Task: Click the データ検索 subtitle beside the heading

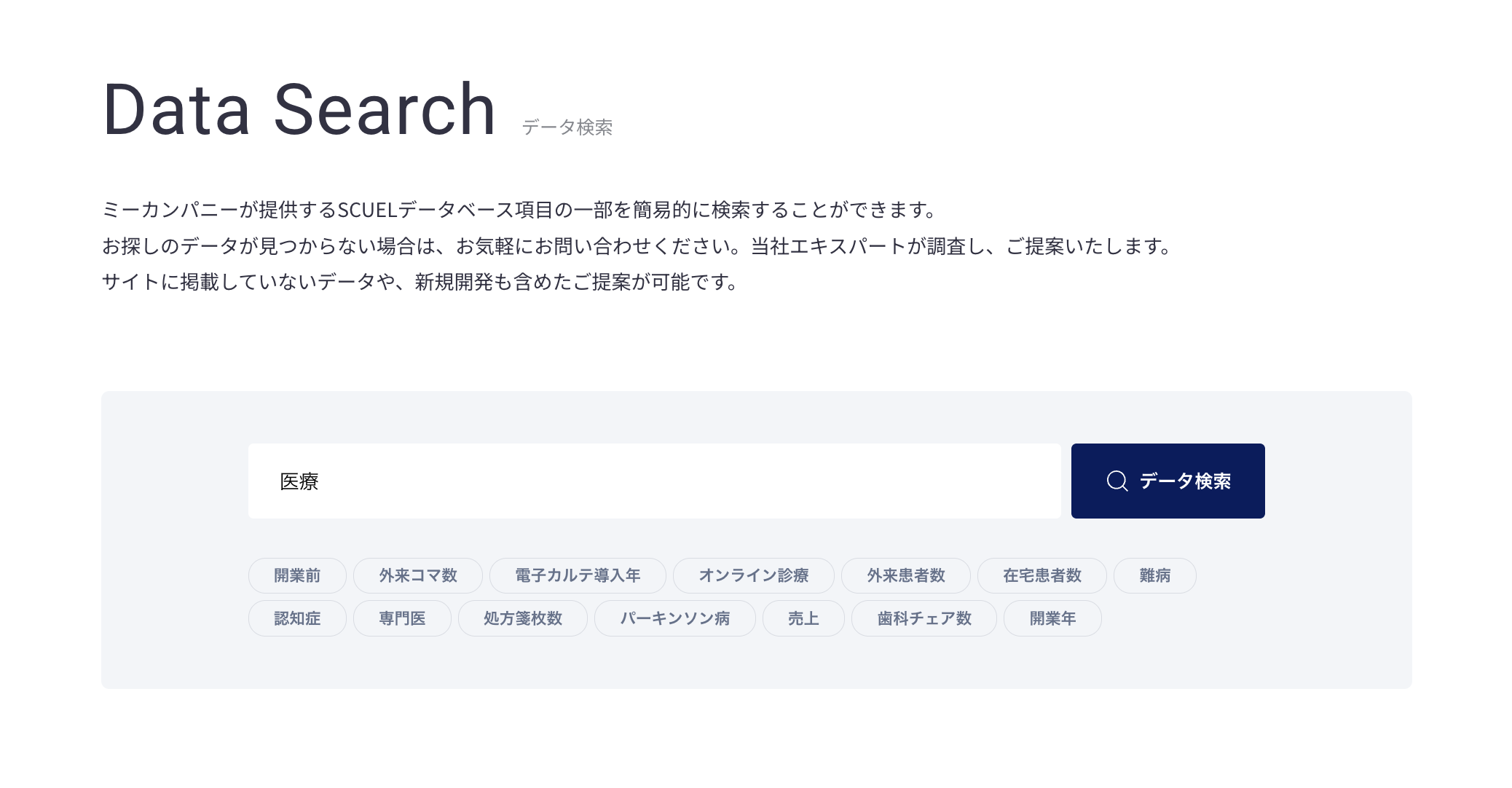Action: (567, 127)
